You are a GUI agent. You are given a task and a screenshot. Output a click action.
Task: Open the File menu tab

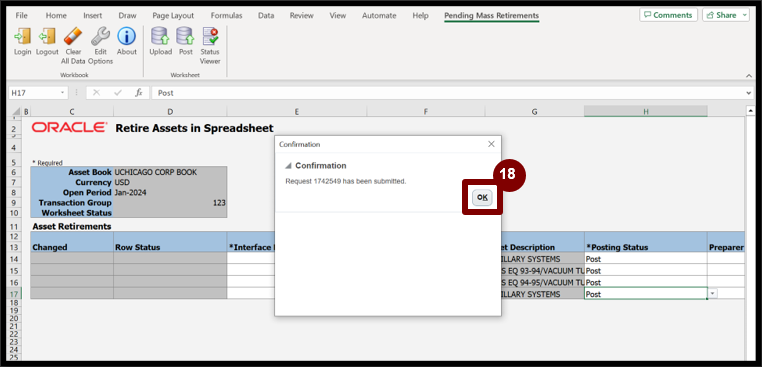tap(21, 16)
